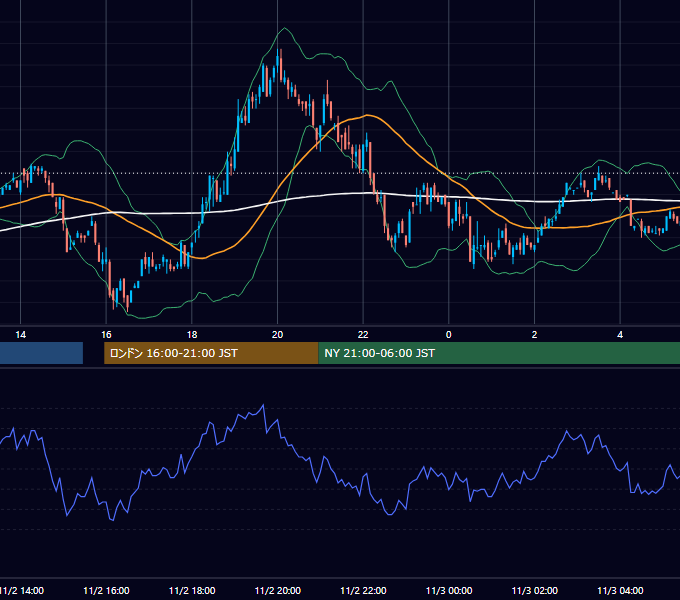The height and width of the screenshot is (600, 680).
Task: Click the 11/2 16:00 date label
Action: click(106, 591)
